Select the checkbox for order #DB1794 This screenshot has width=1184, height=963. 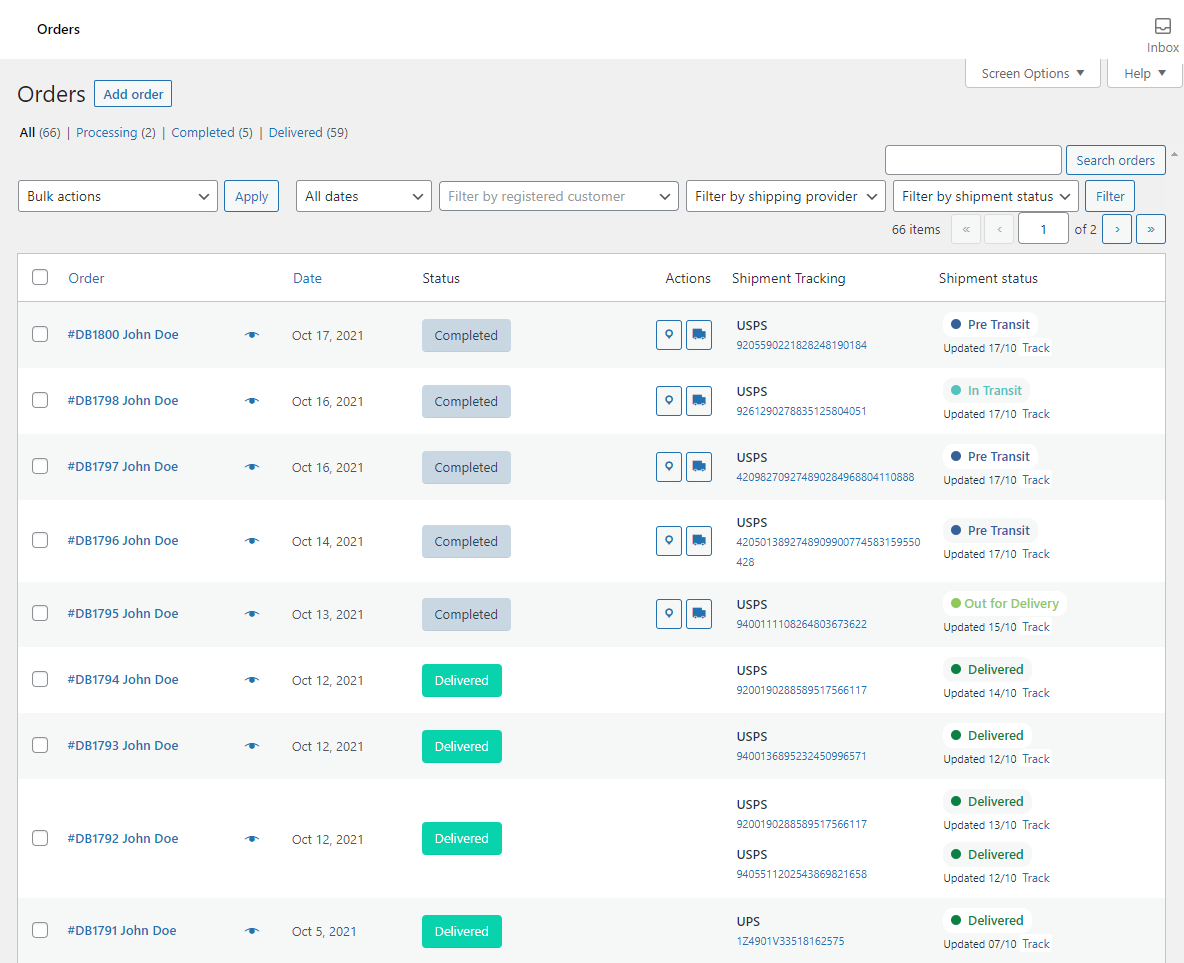[x=40, y=678]
